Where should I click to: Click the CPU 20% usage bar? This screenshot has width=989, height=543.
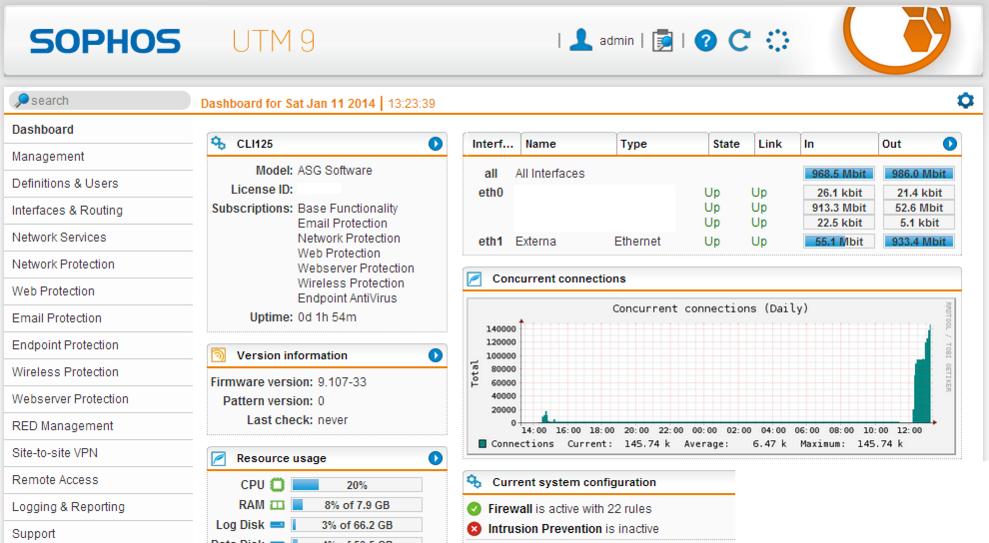356,485
